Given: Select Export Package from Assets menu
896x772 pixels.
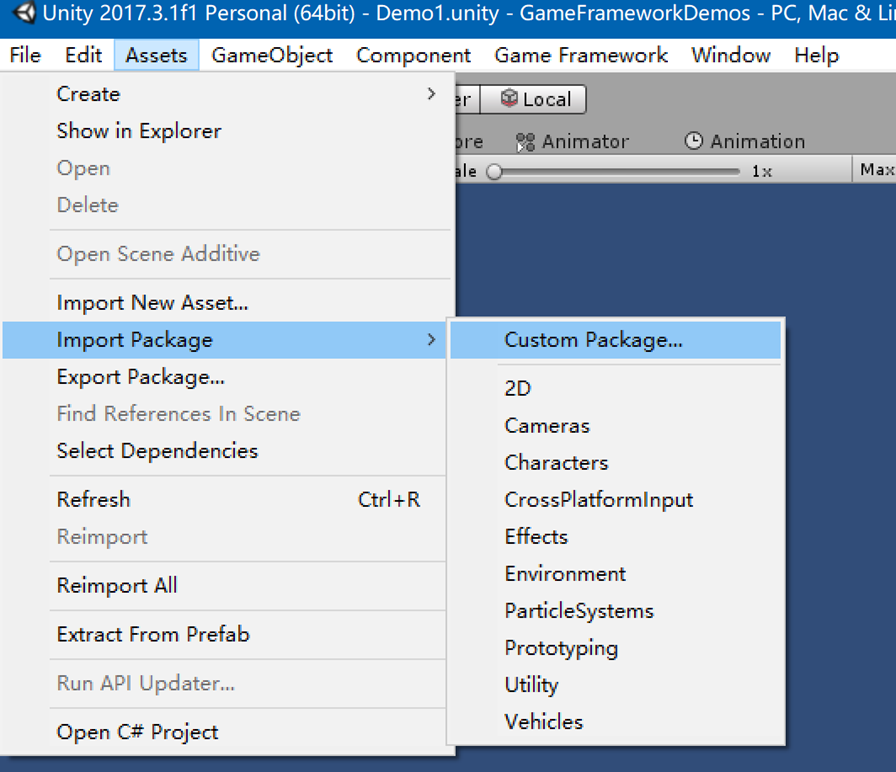Looking at the screenshot, I should (140, 377).
